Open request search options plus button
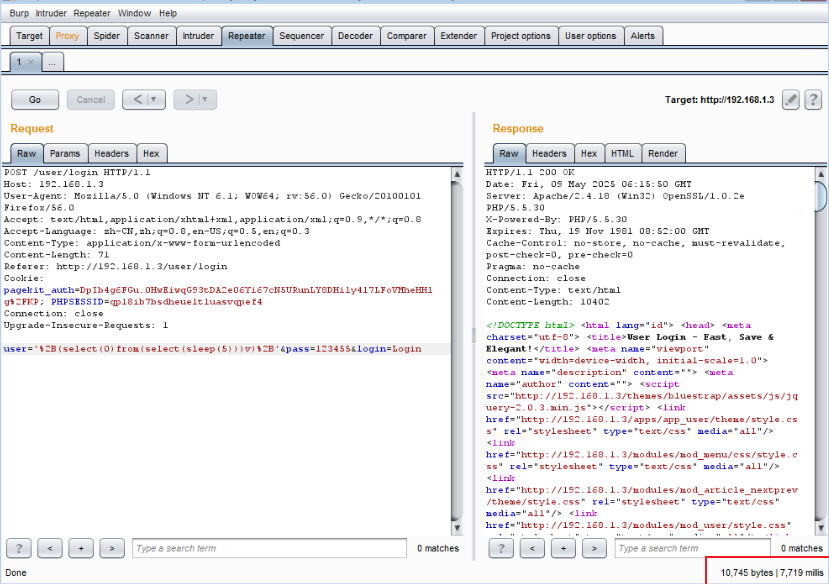This screenshot has width=829, height=584. pos(81,548)
